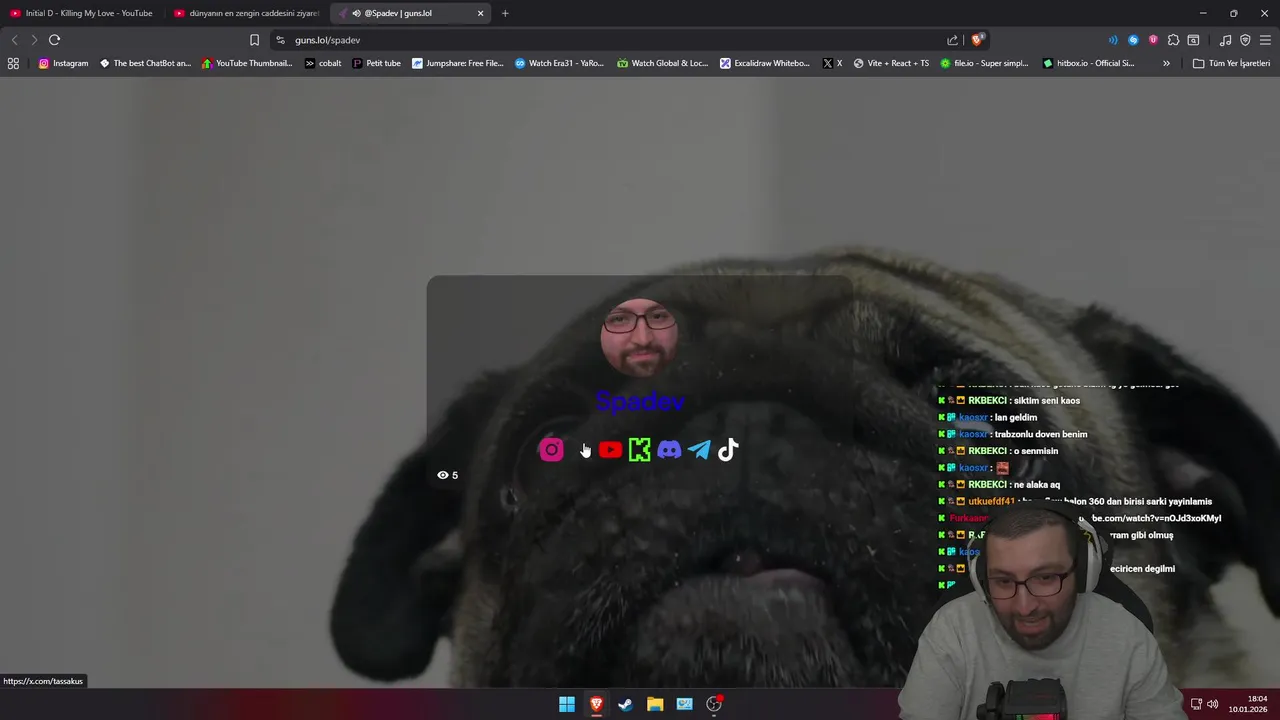Open the Windows Start menu
This screenshot has height=720, width=1280.
click(567, 704)
